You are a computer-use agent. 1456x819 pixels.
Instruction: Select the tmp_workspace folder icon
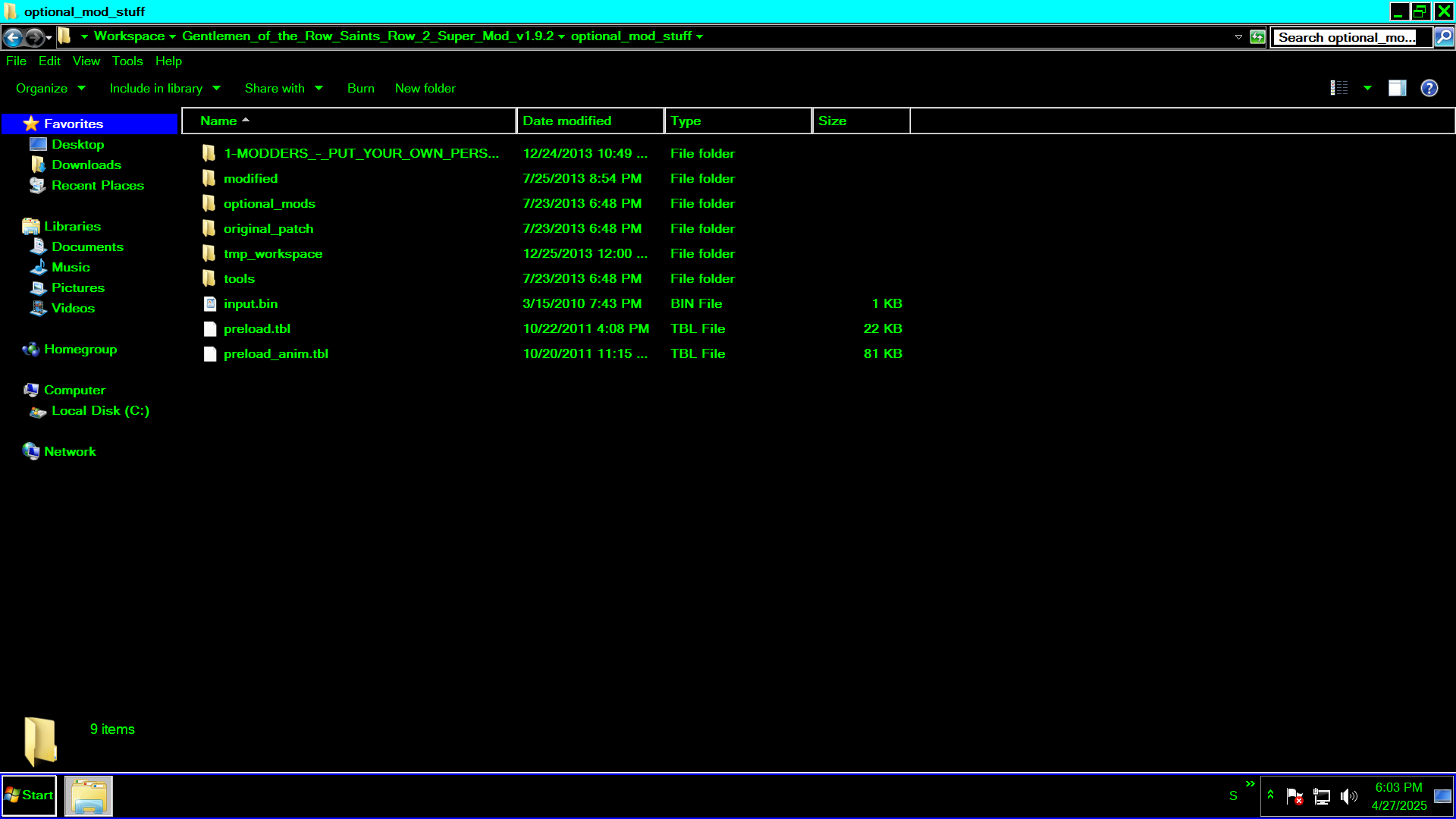pyautogui.click(x=209, y=254)
